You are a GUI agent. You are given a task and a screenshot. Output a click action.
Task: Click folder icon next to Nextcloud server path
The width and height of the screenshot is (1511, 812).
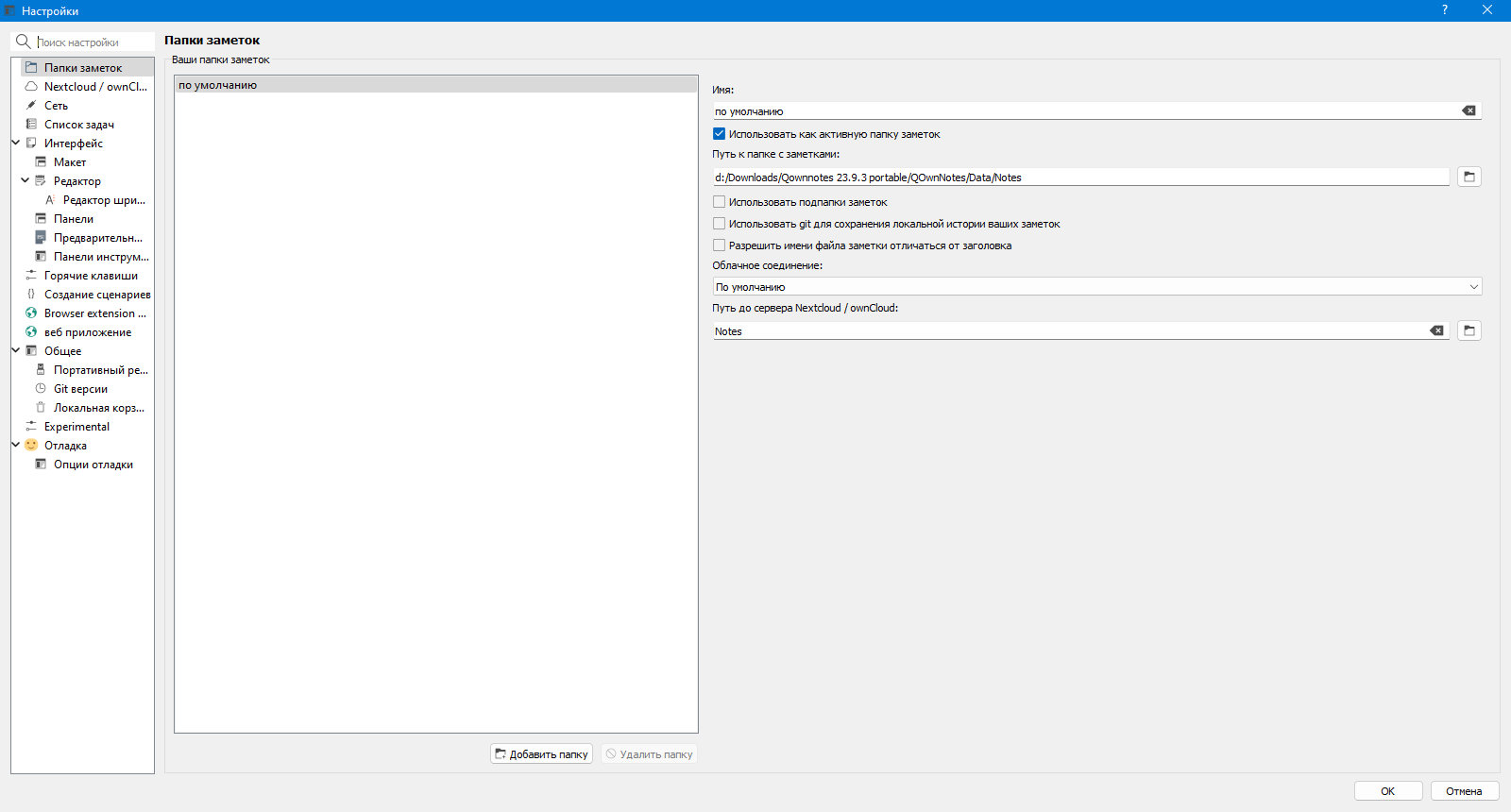pos(1469,330)
